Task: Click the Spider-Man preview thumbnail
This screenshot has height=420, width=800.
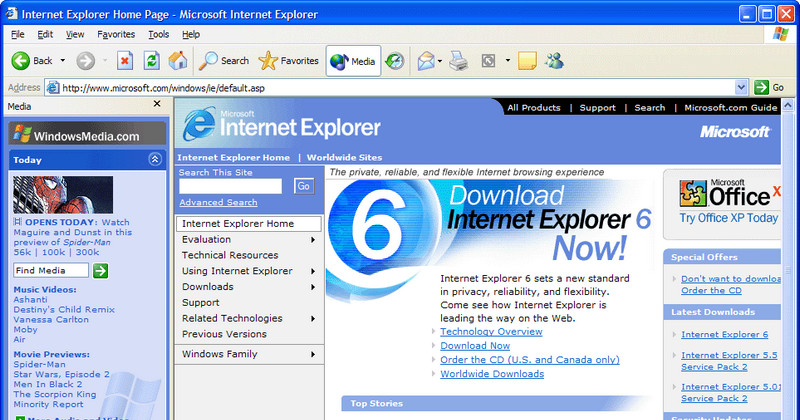Action: 63,194
